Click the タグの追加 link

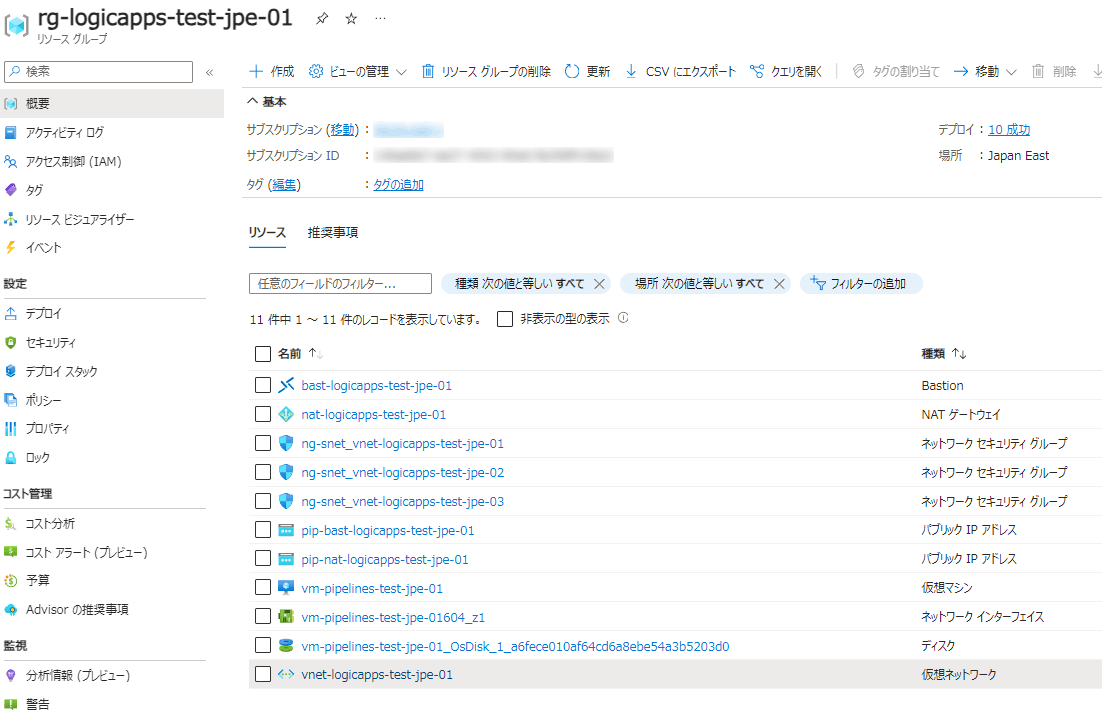[x=398, y=184]
